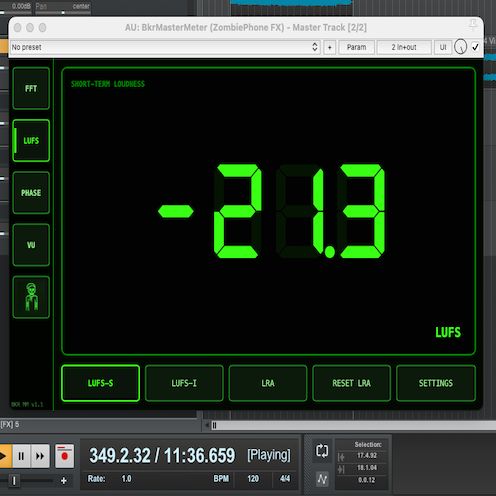Image resolution: width=496 pixels, height=496 pixels.
Task: Click the BPM value 120 field
Action: tap(253, 479)
